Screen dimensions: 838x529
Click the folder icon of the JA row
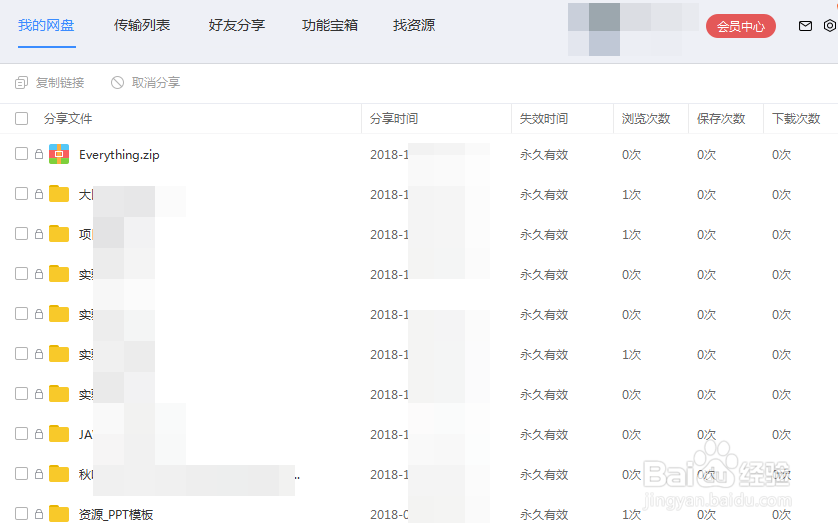pos(59,434)
